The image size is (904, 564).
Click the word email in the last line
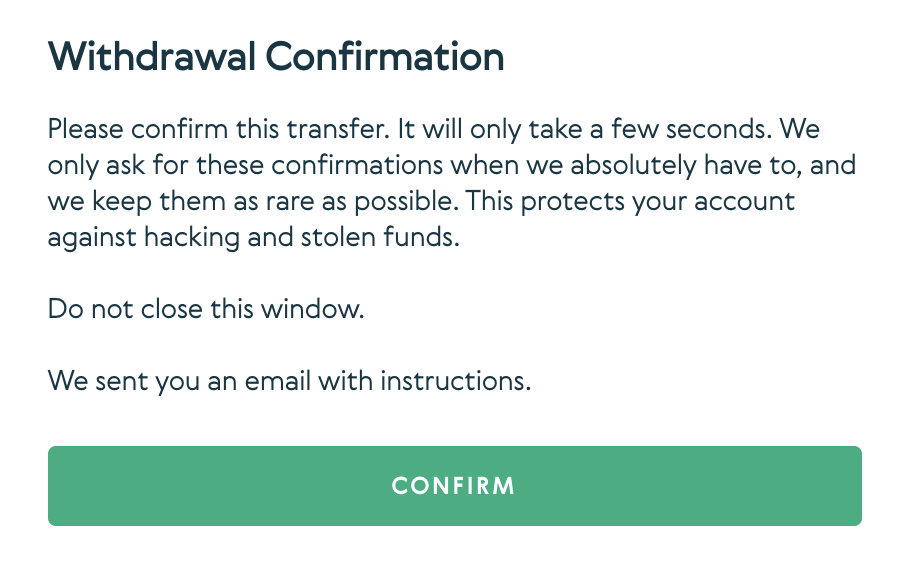point(301,381)
